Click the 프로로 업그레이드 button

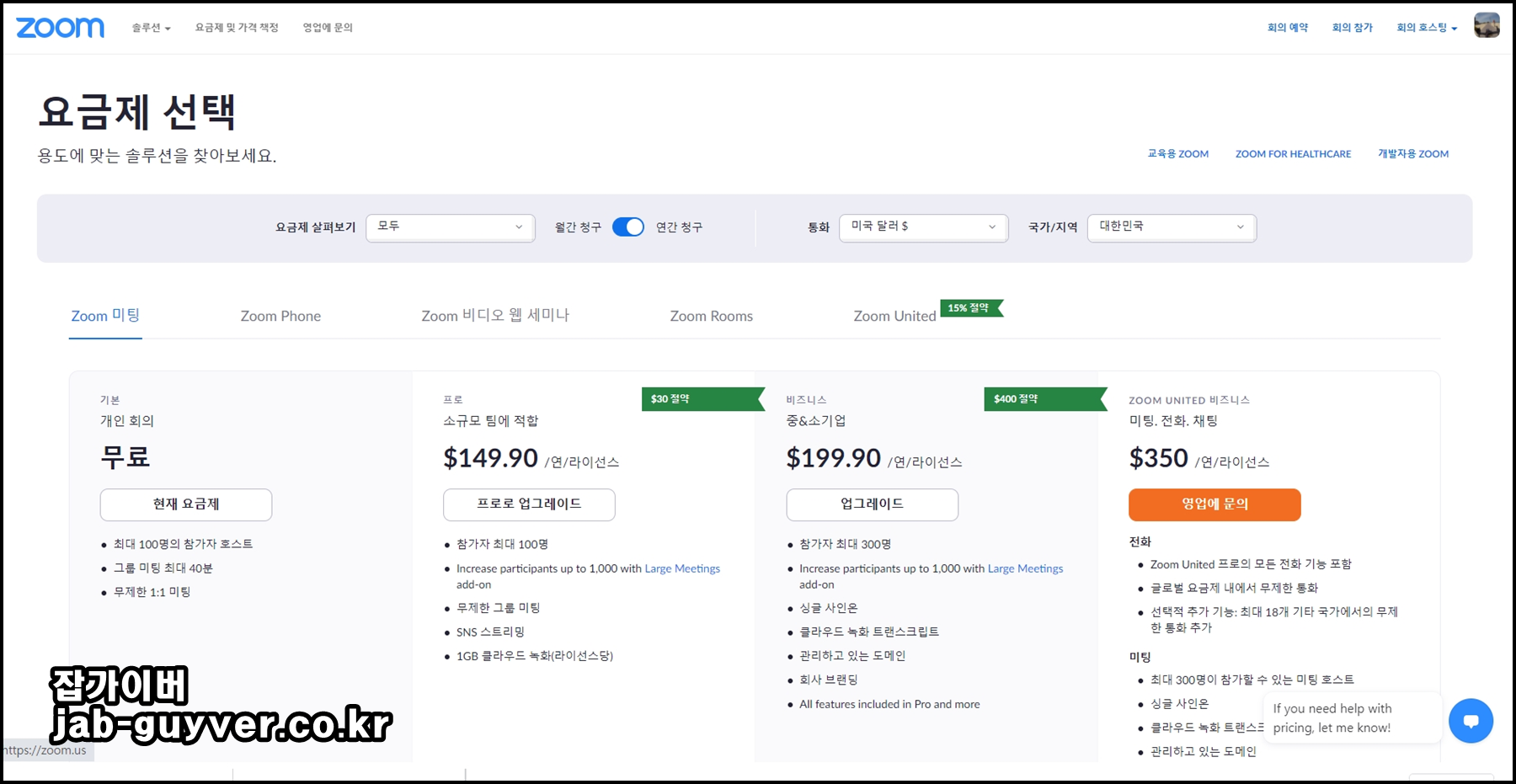pos(529,504)
